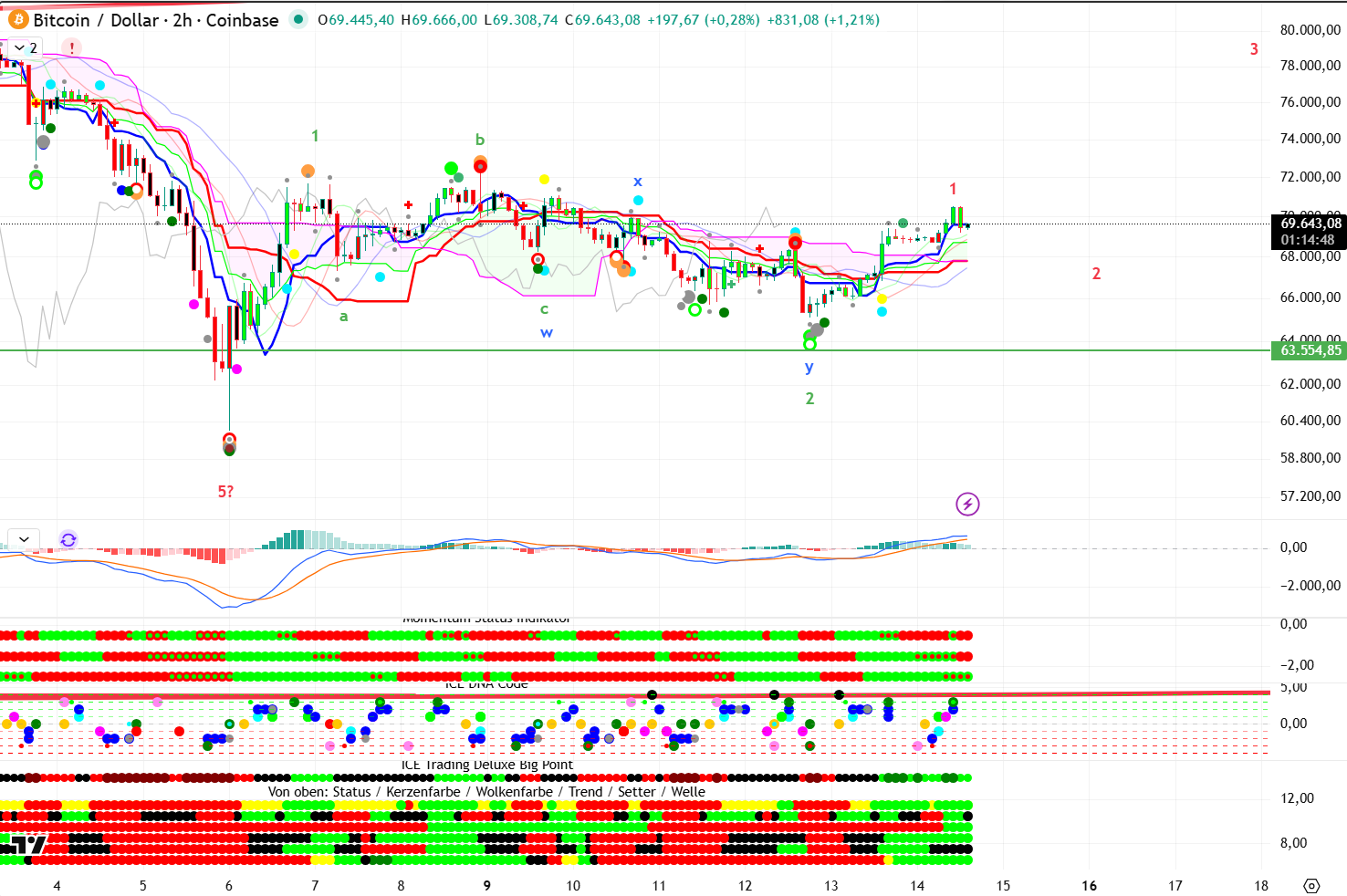1347x896 pixels.
Task: Click the current price label 69.643,08
Action: pos(1310,224)
